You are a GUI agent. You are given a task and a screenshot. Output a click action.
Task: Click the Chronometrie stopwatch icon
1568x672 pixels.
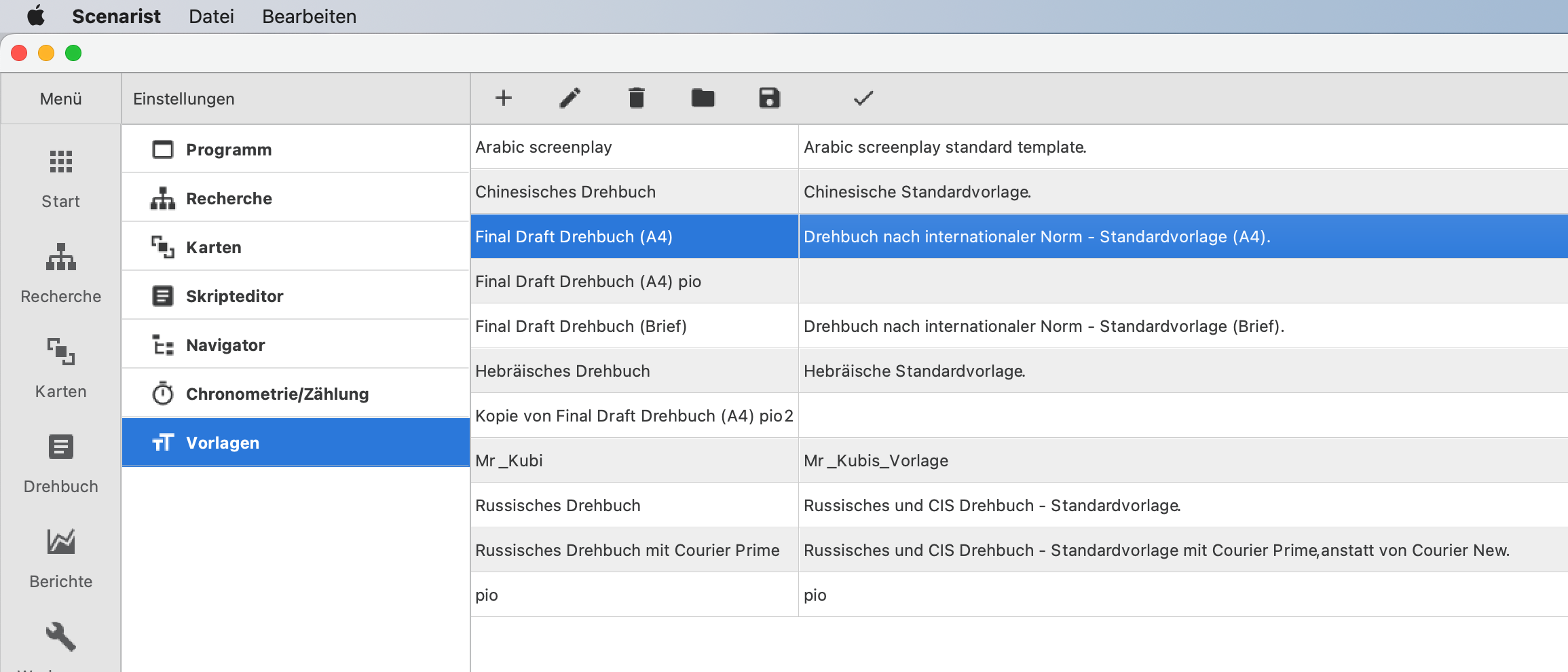(x=163, y=393)
